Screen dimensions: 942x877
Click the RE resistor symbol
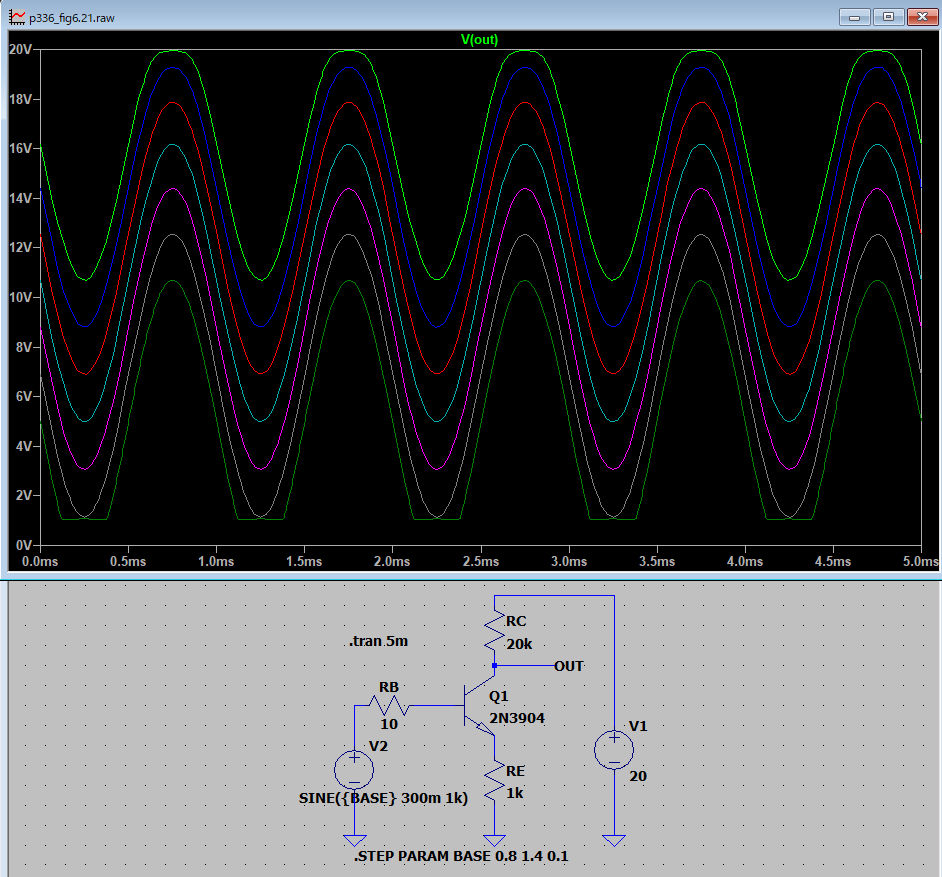pyautogui.click(x=494, y=782)
